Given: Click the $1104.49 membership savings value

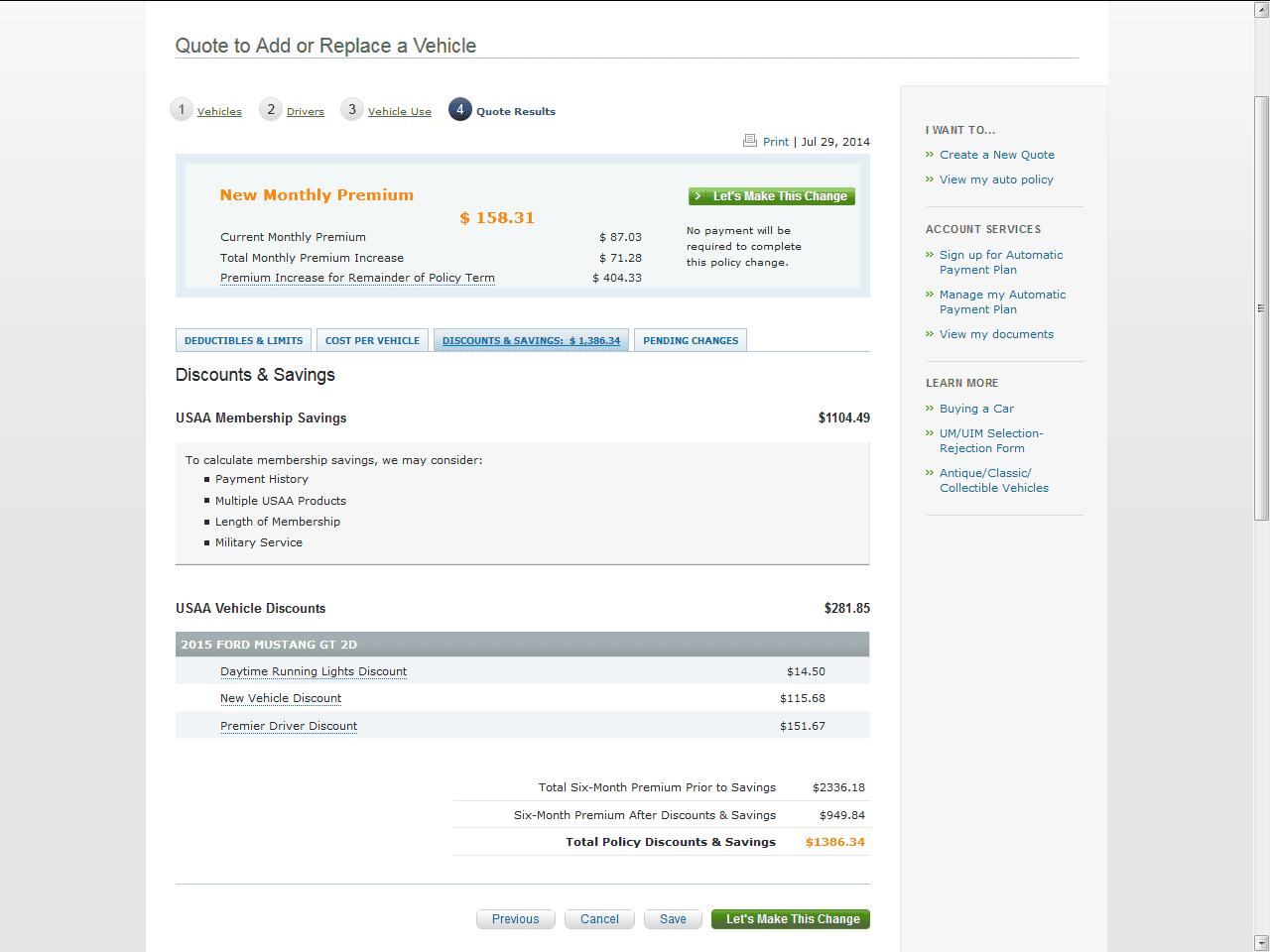Looking at the screenshot, I should click(843, 417).
